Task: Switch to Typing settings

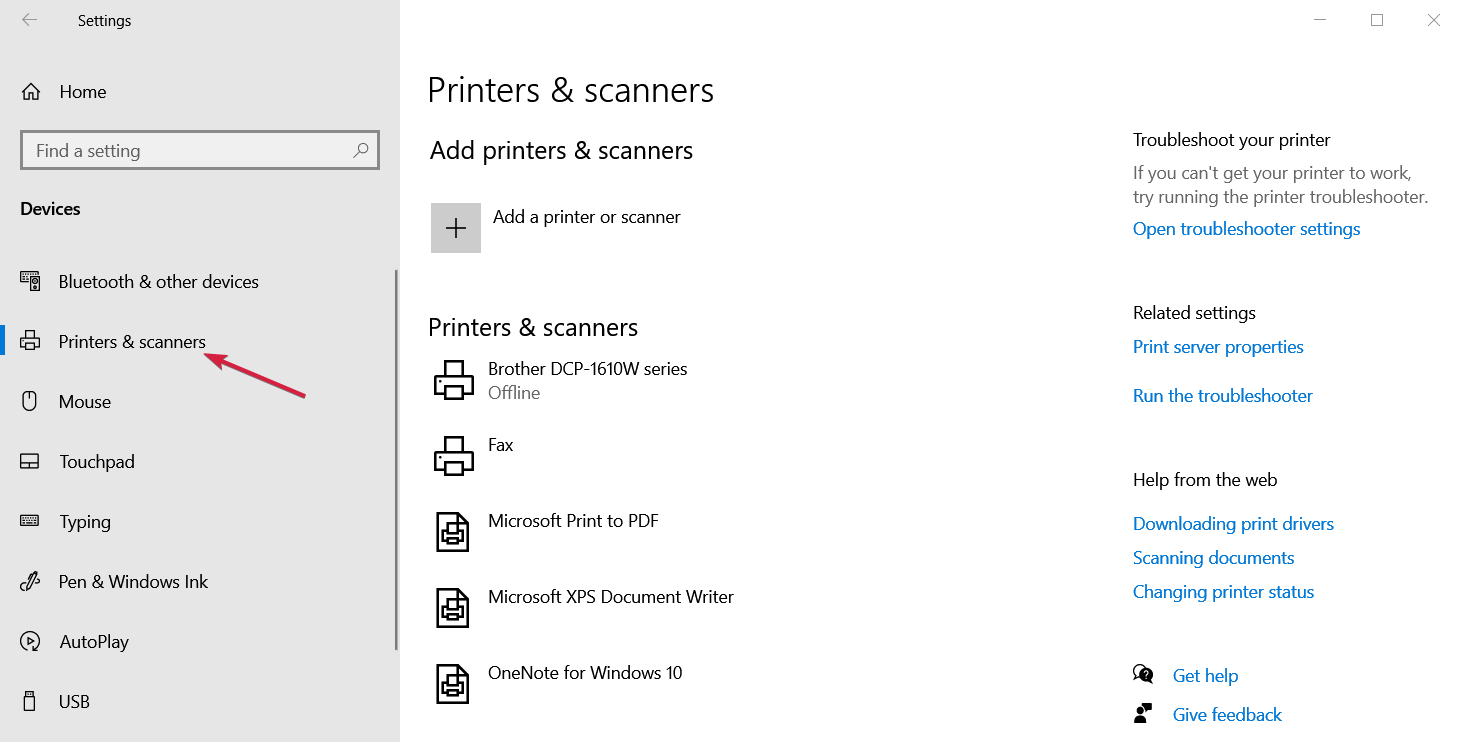Action: (85, 522)
